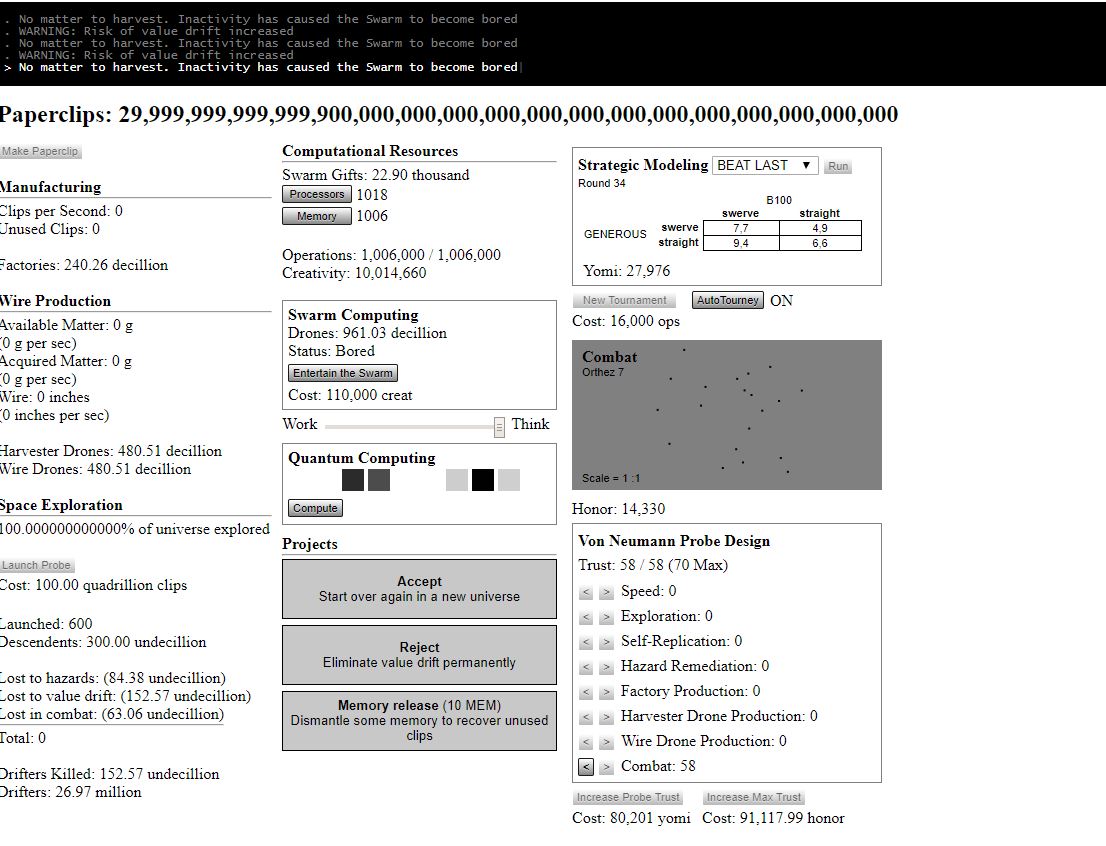
Task: Click the straight/straight 6,6 payoff cell
Action: click(x=820, y=243)
